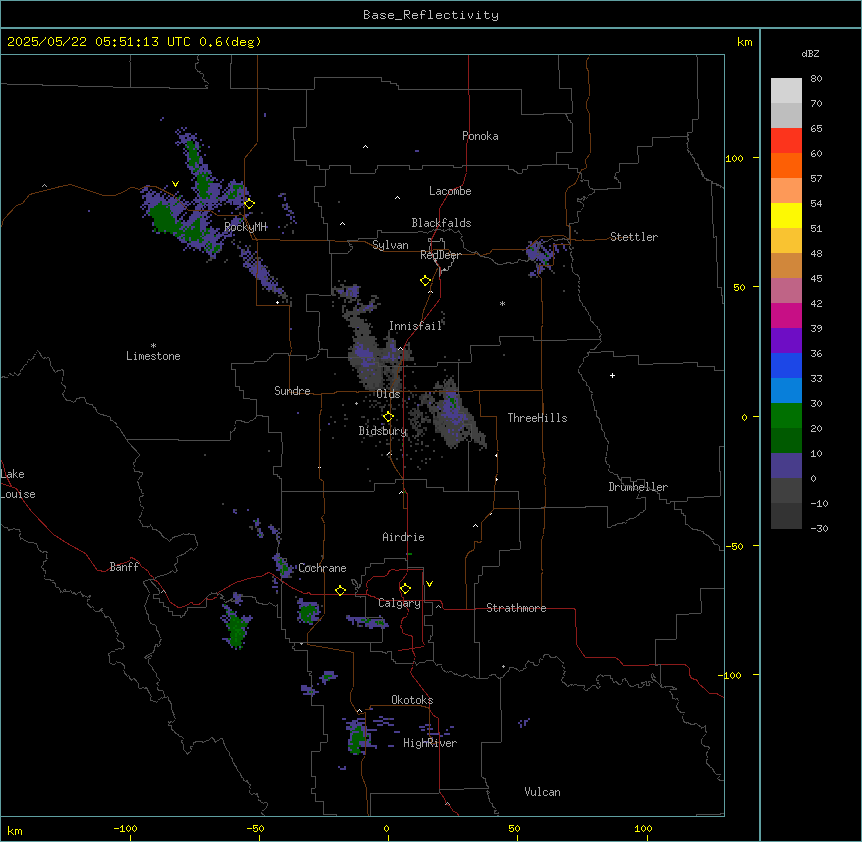Click the bright green 20-30 dBZ swatch

(x=786, y=416)
